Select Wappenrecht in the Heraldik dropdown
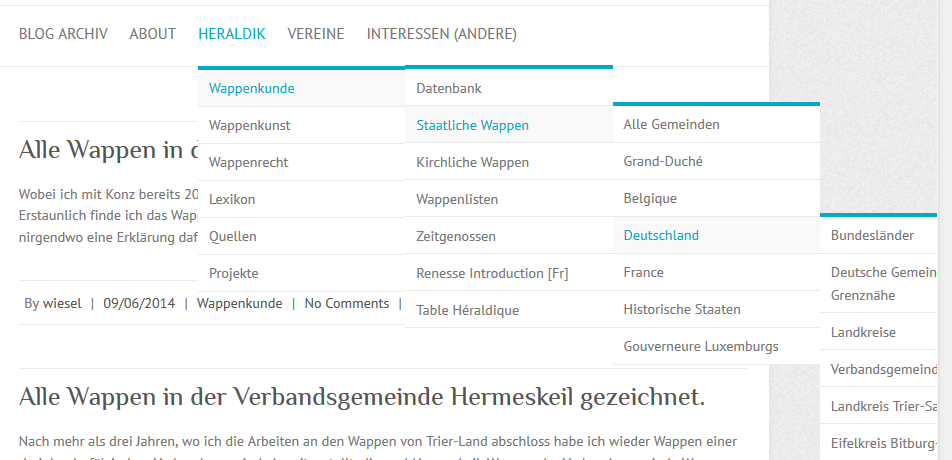This screenshot has width=952, height=460. pyautogui.click(x=251, y=162)
